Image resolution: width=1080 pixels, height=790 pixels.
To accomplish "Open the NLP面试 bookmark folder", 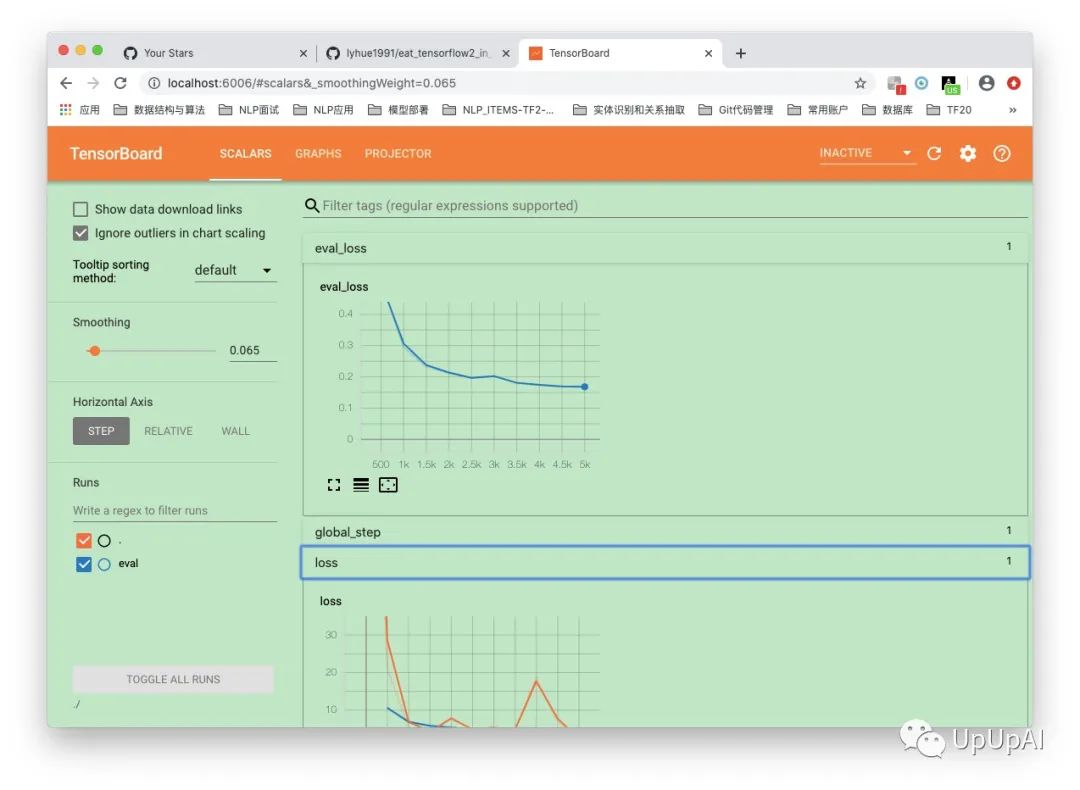I will click(x=249, y=110).
